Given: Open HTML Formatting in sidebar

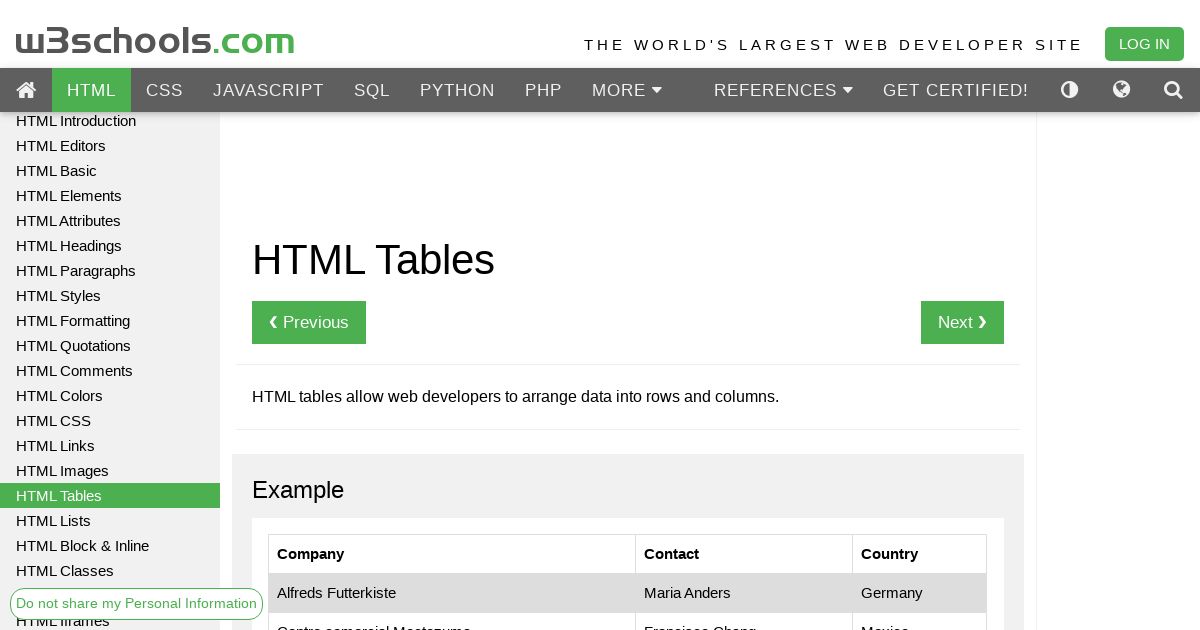Looking at the screenshot, I should 110,321.
